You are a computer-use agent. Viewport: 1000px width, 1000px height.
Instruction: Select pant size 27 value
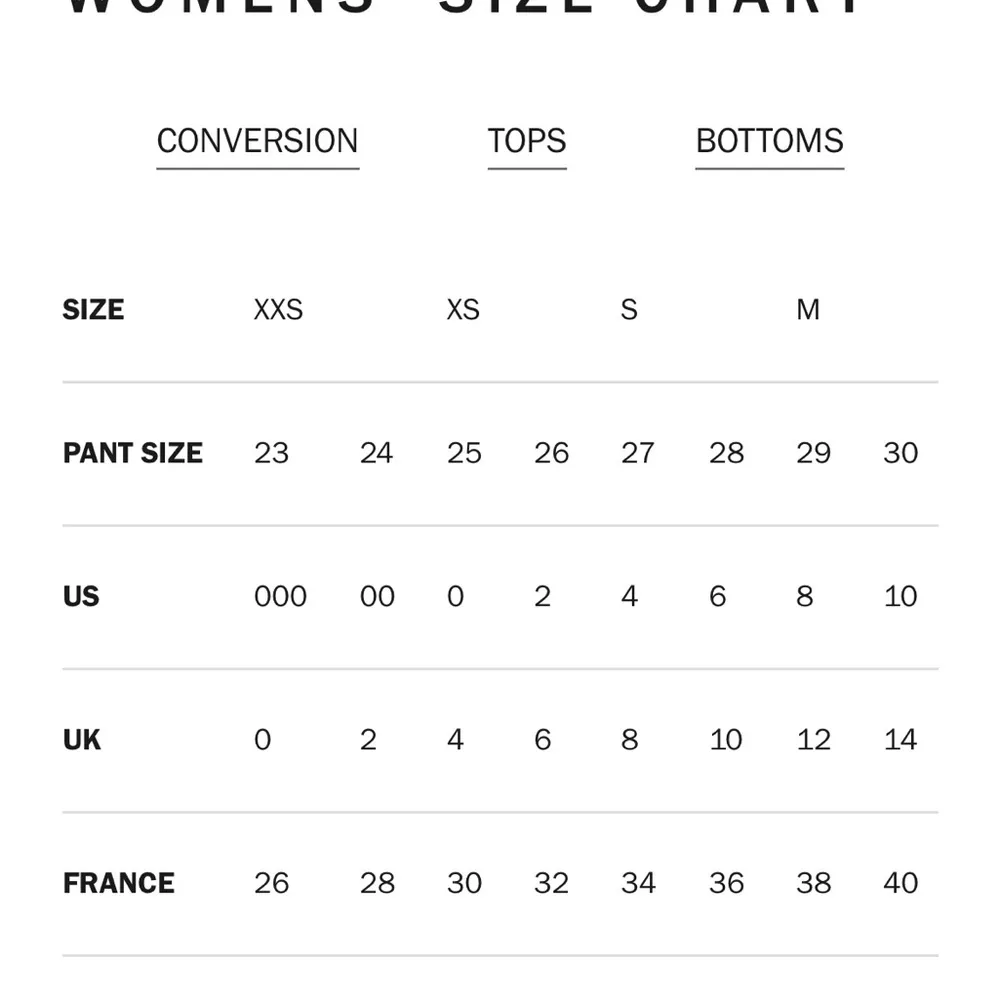point(637,453)
